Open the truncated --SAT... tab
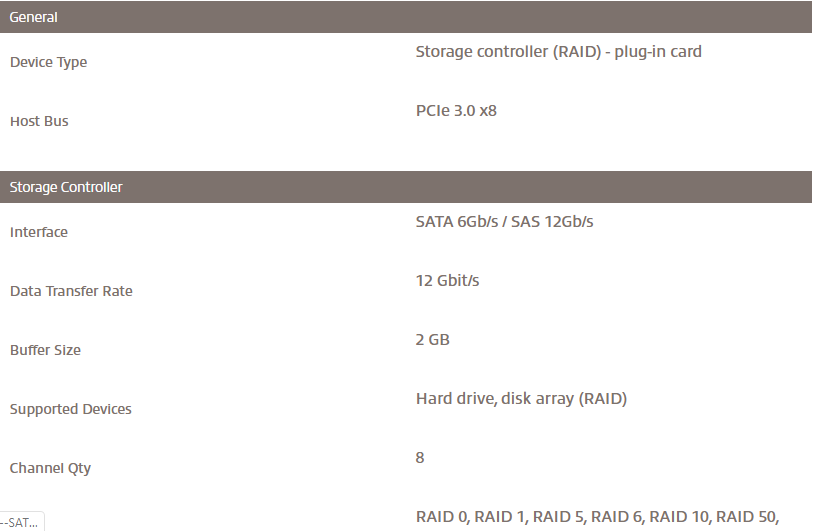This screenshot has width=813, height=531. pyautogui.click(x=20, y=522)
